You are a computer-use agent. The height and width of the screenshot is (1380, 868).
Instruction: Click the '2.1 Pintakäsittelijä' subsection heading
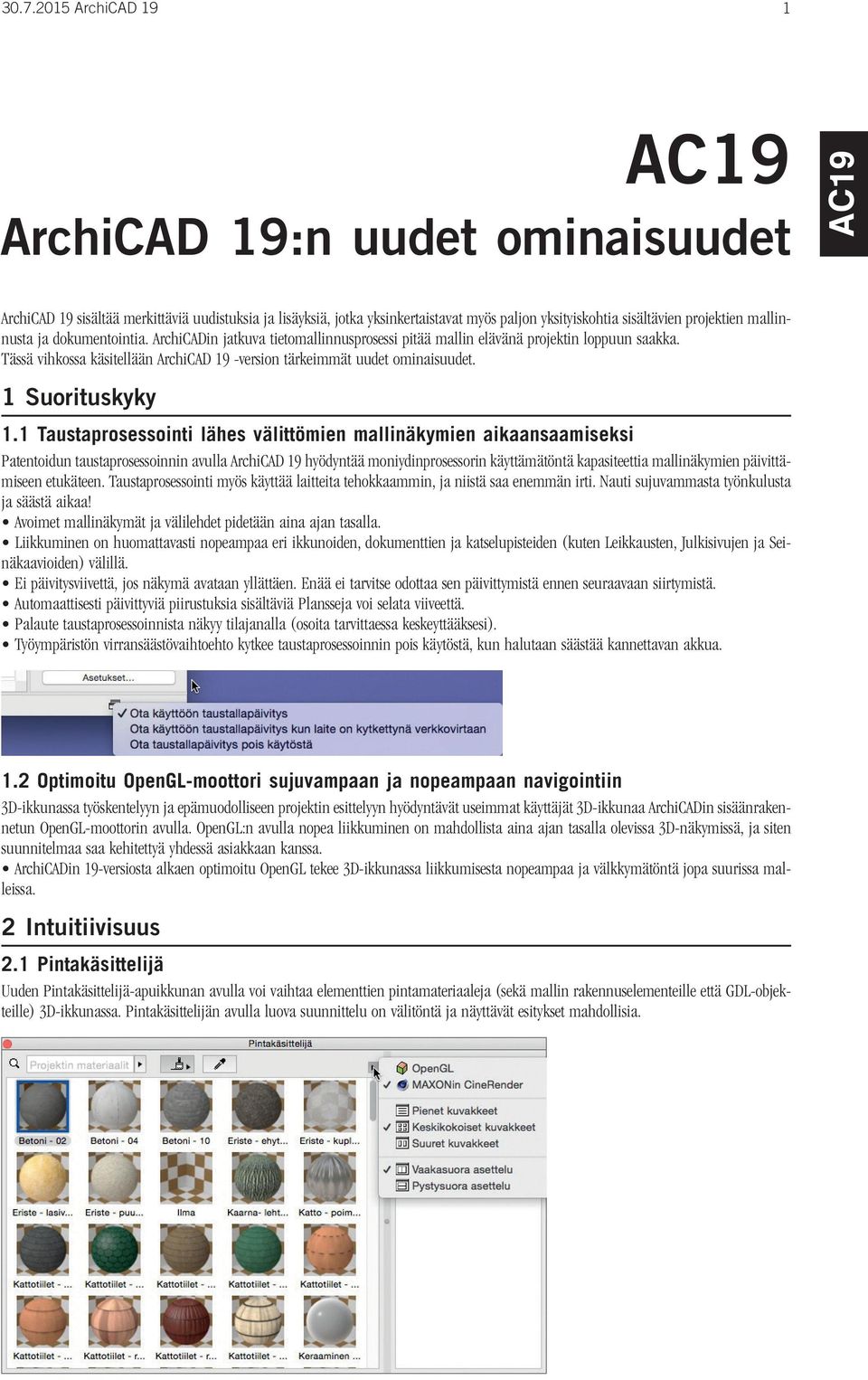point(82,964)
